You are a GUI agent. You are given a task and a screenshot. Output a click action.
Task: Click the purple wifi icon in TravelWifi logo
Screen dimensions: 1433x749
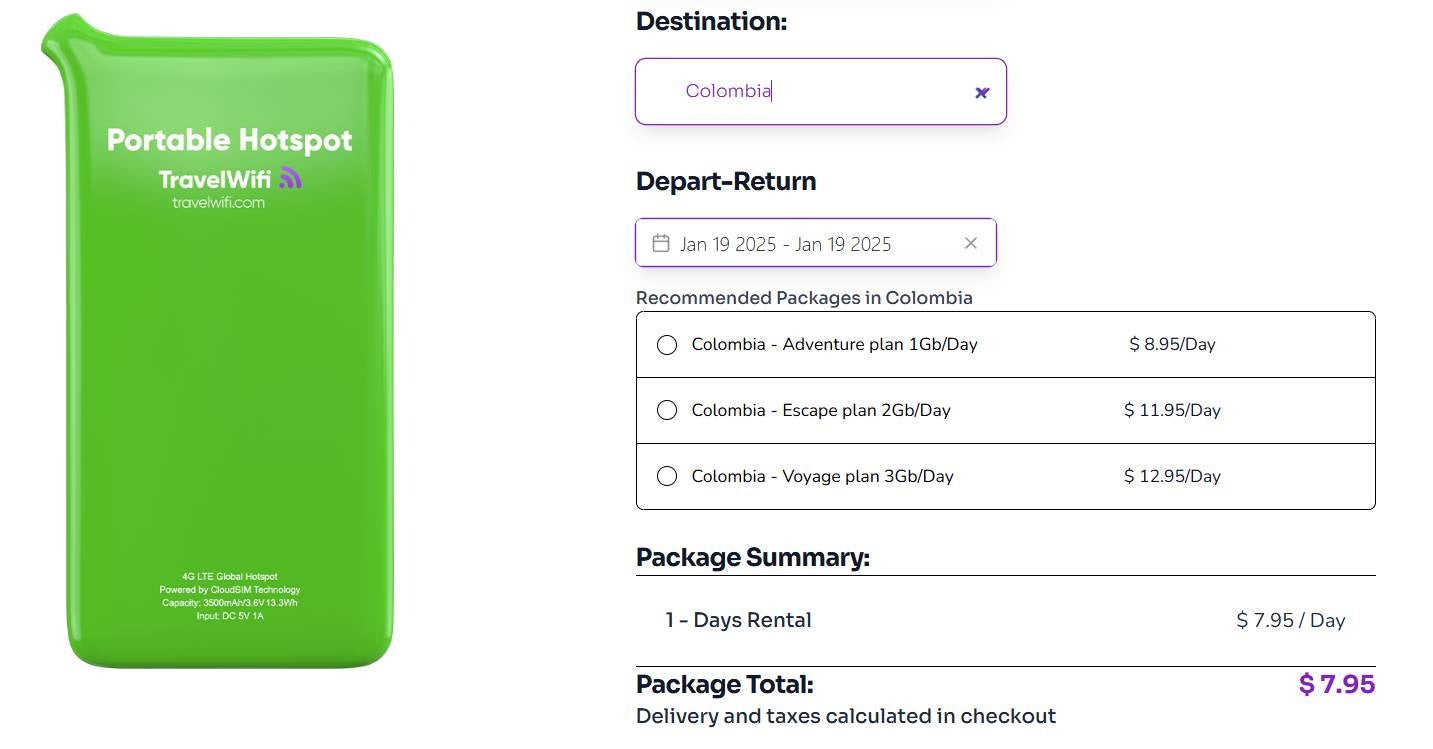click(x=288, y=177)
